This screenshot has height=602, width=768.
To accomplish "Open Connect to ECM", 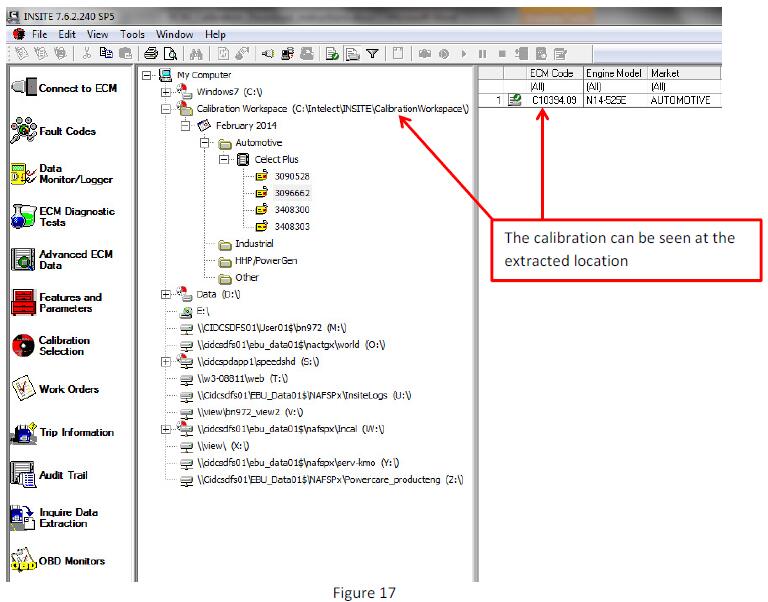I will coord(64,88).
